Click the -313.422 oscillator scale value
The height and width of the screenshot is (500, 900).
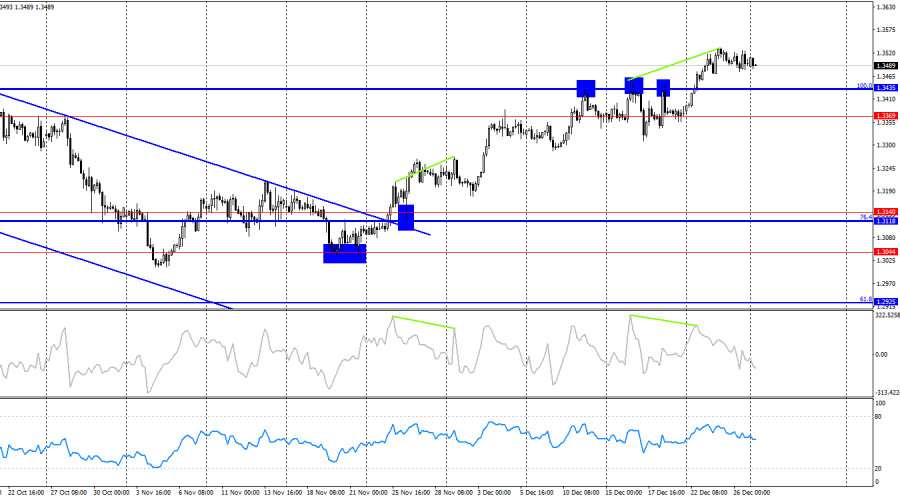click(x=887, y=393)
